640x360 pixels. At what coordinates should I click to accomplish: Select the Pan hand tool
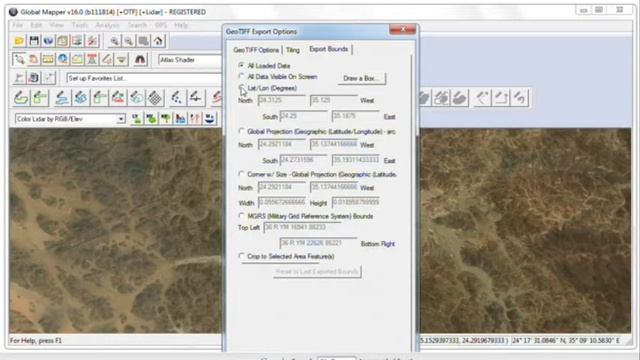click(33, 60)
